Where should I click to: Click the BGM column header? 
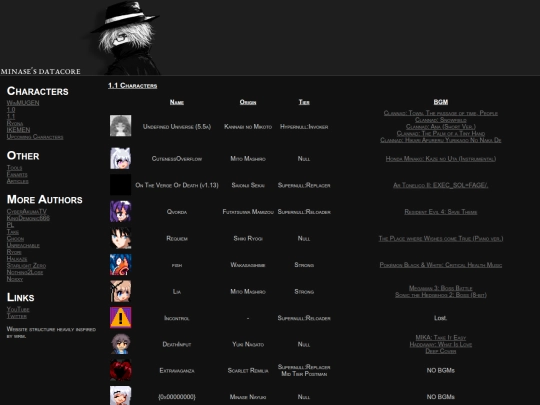click(441, 102)
